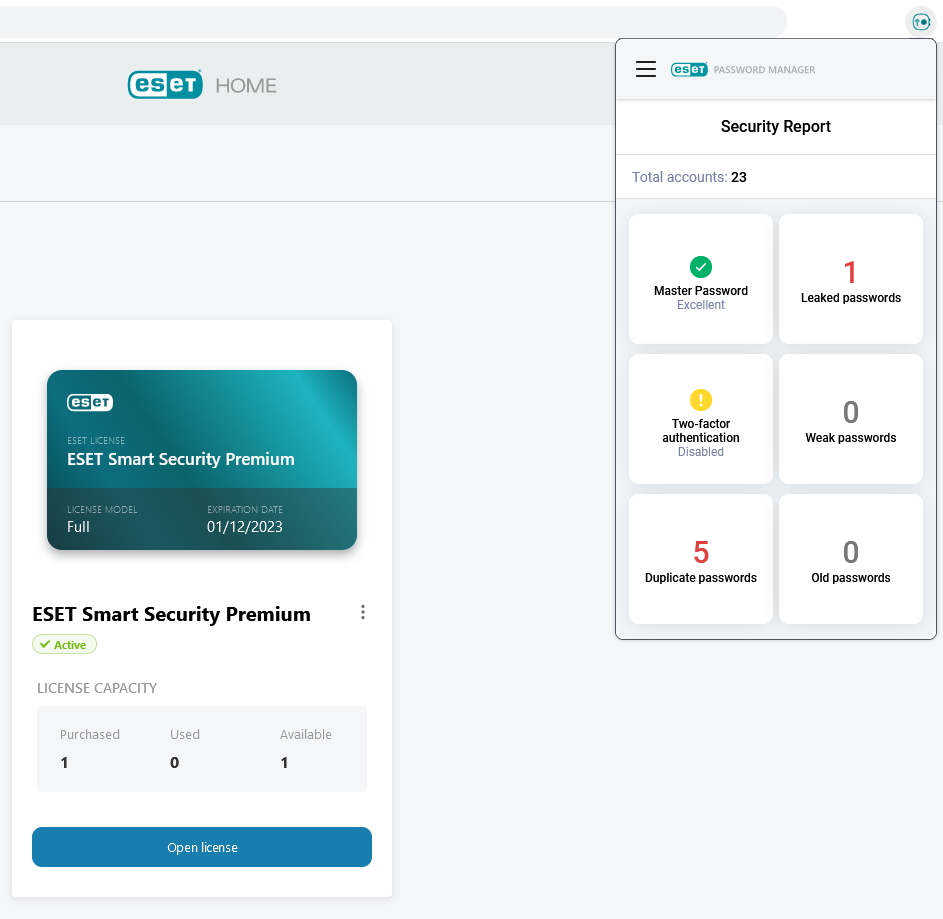The image size is (943, 919).
Task: Open the Duplicate passwords card
Action: click(x=701, y=559)
